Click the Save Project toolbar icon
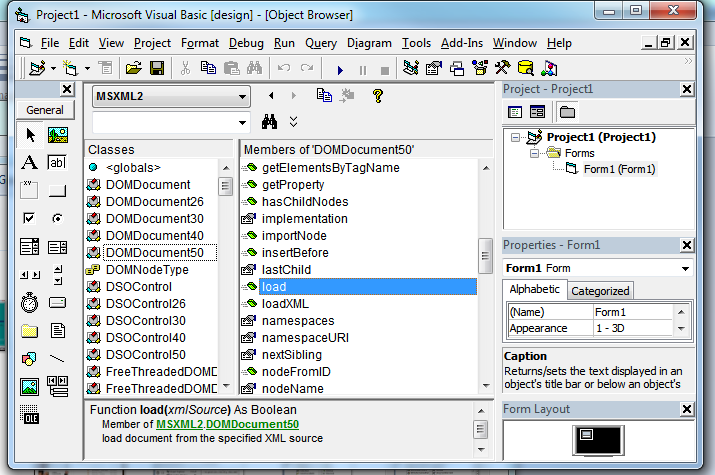The width and height of the screenshot is (715, 475). (x=157, y=69)
